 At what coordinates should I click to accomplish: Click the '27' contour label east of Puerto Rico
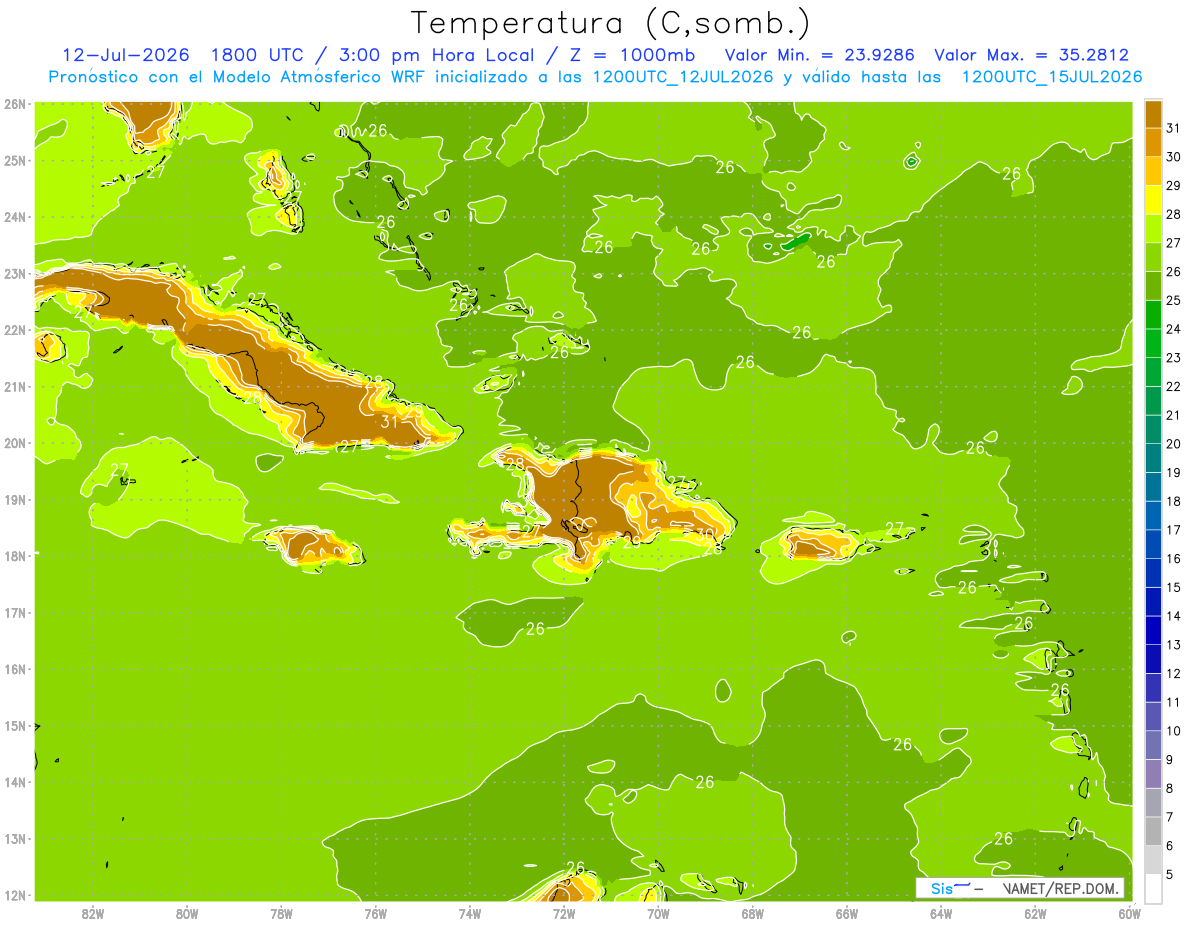click(x=894, y=528)
